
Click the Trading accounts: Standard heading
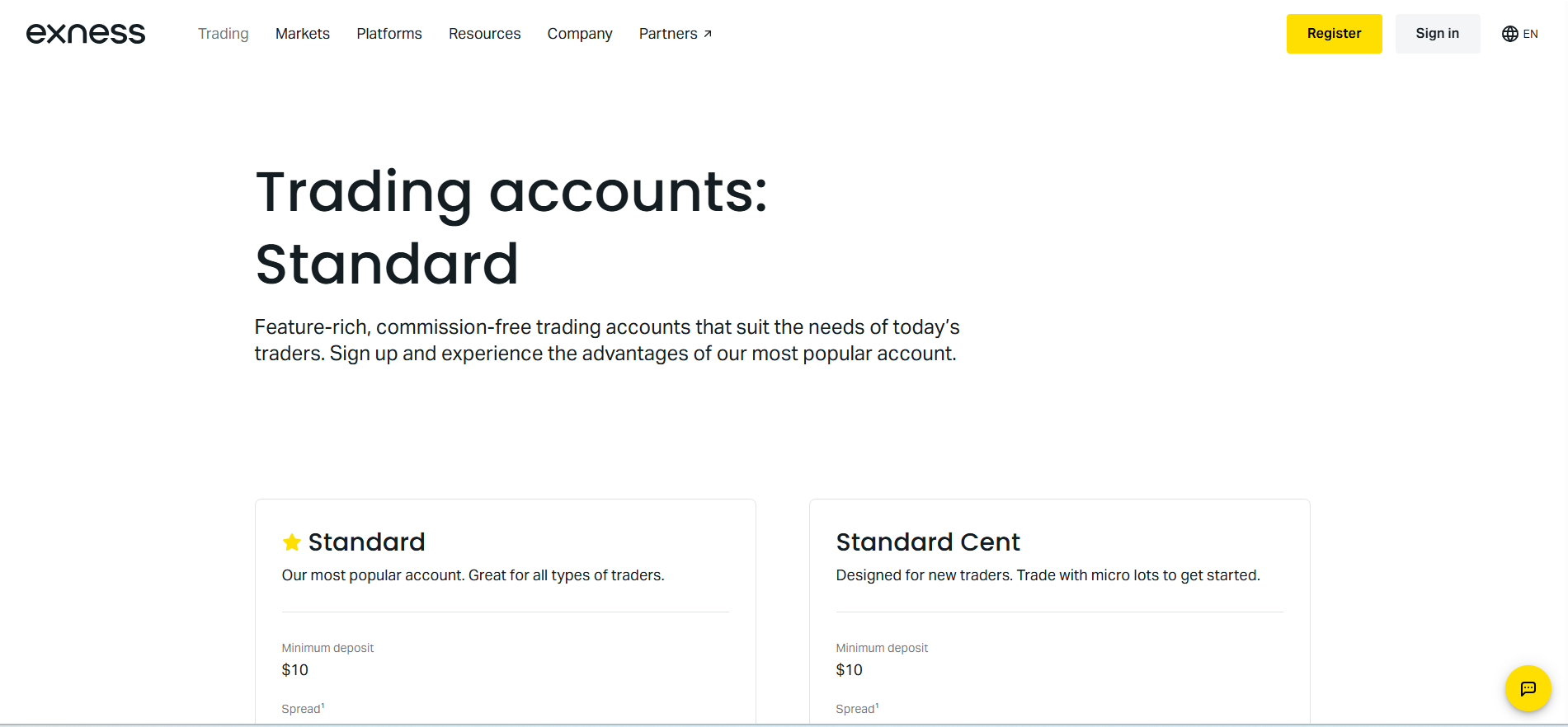pyautogui.click(x=511, y=227)
